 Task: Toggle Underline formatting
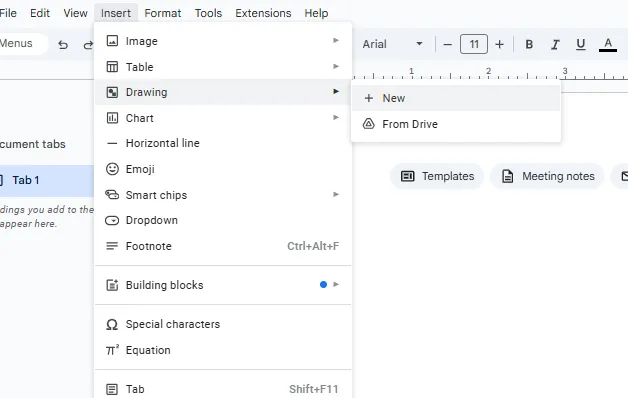click(x=581, y=44)
